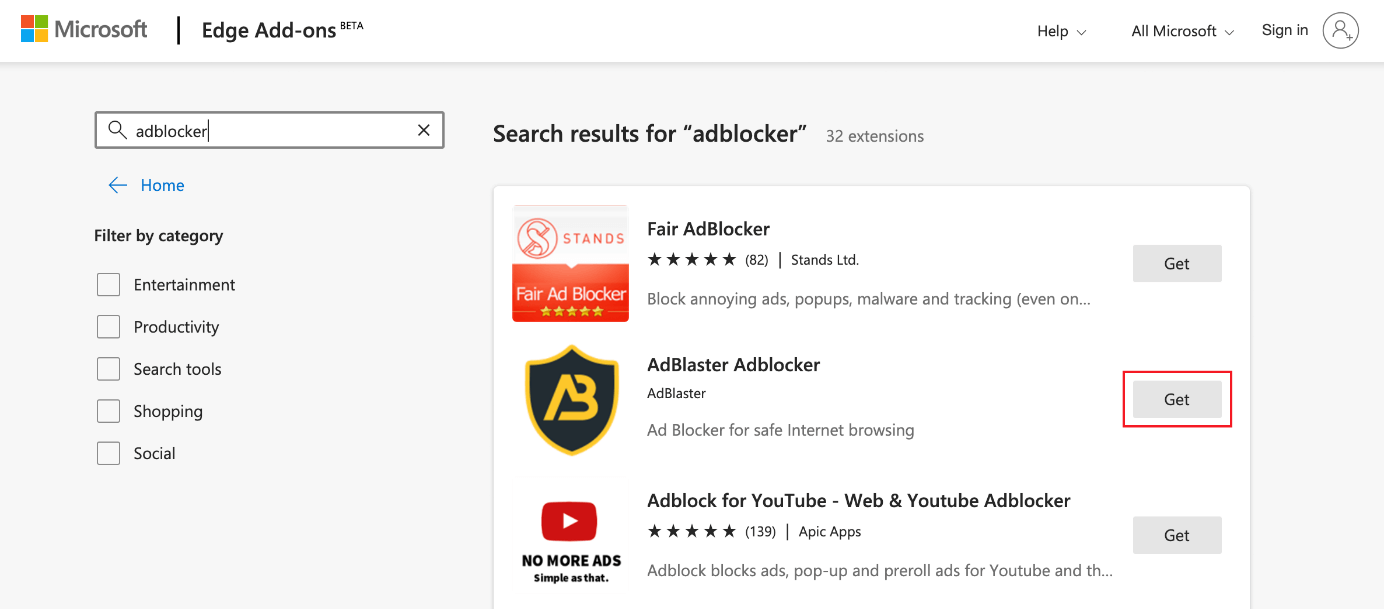Screen dimensions: 1384x609
Task: Select the Shopping filter checkbox
Action: (x=108, y=411)
